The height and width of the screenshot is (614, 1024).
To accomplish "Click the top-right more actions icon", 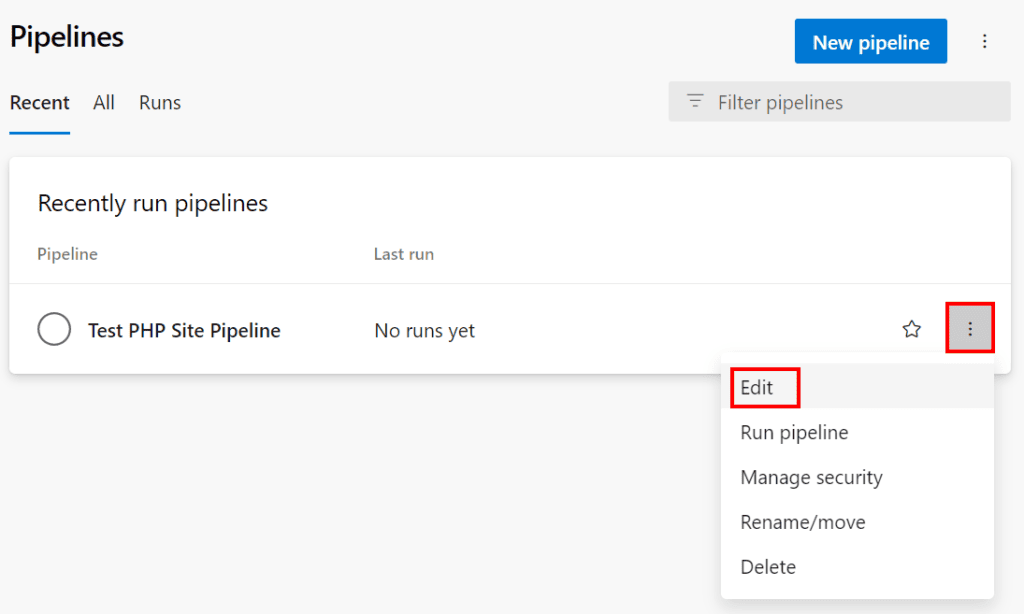I will point(985,41).
